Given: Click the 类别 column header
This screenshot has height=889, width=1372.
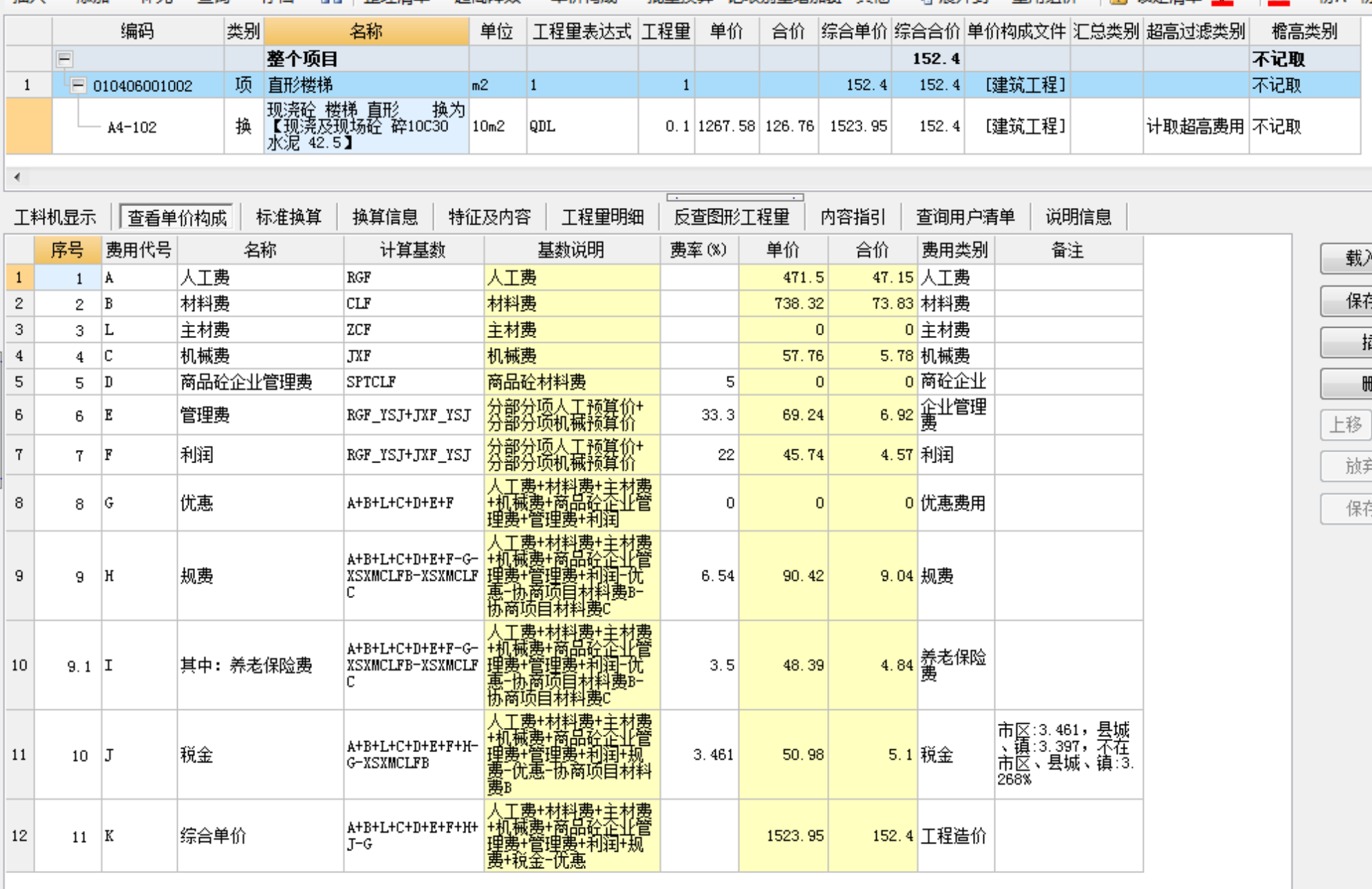Looking at the screenshot, I should tap(243, 31).
